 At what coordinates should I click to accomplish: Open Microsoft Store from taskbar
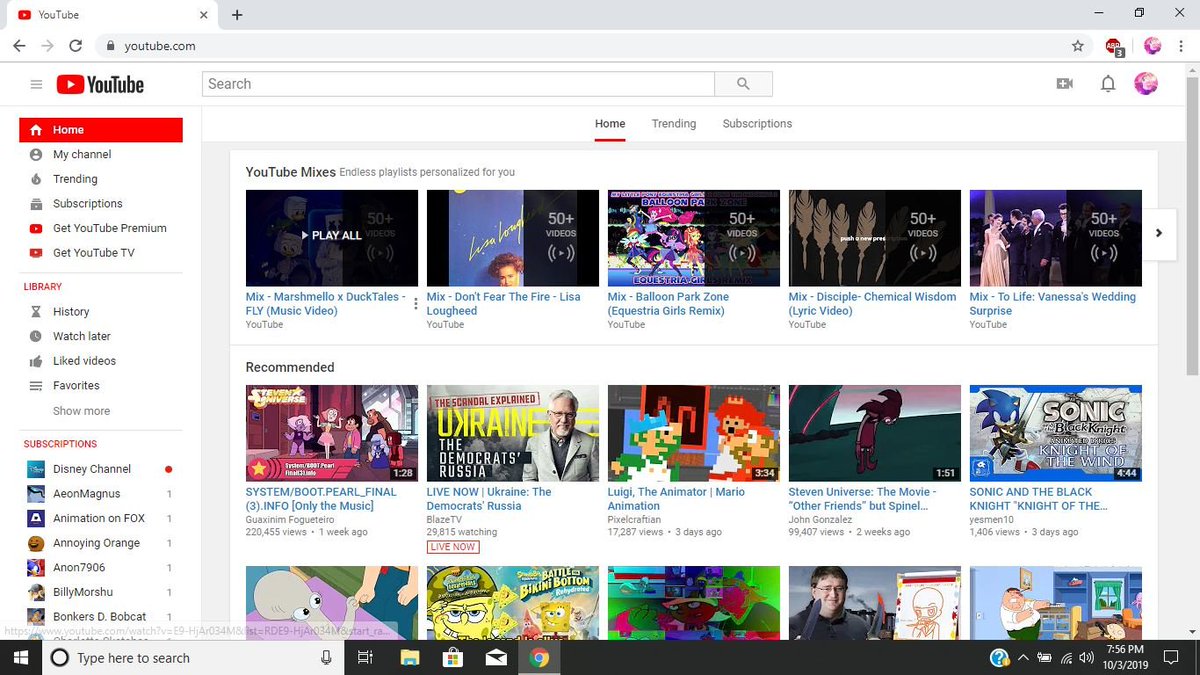click(x=452, y=657)
